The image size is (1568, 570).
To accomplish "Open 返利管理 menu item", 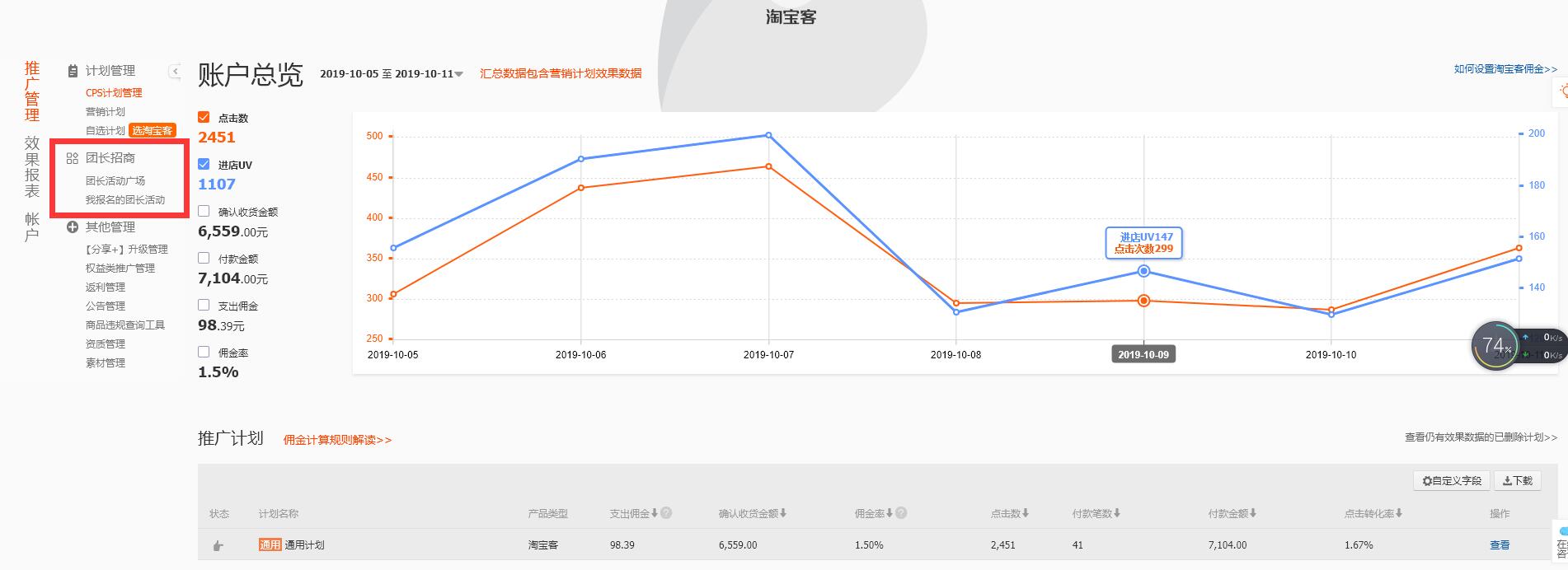I will click(x=106, y=287).
